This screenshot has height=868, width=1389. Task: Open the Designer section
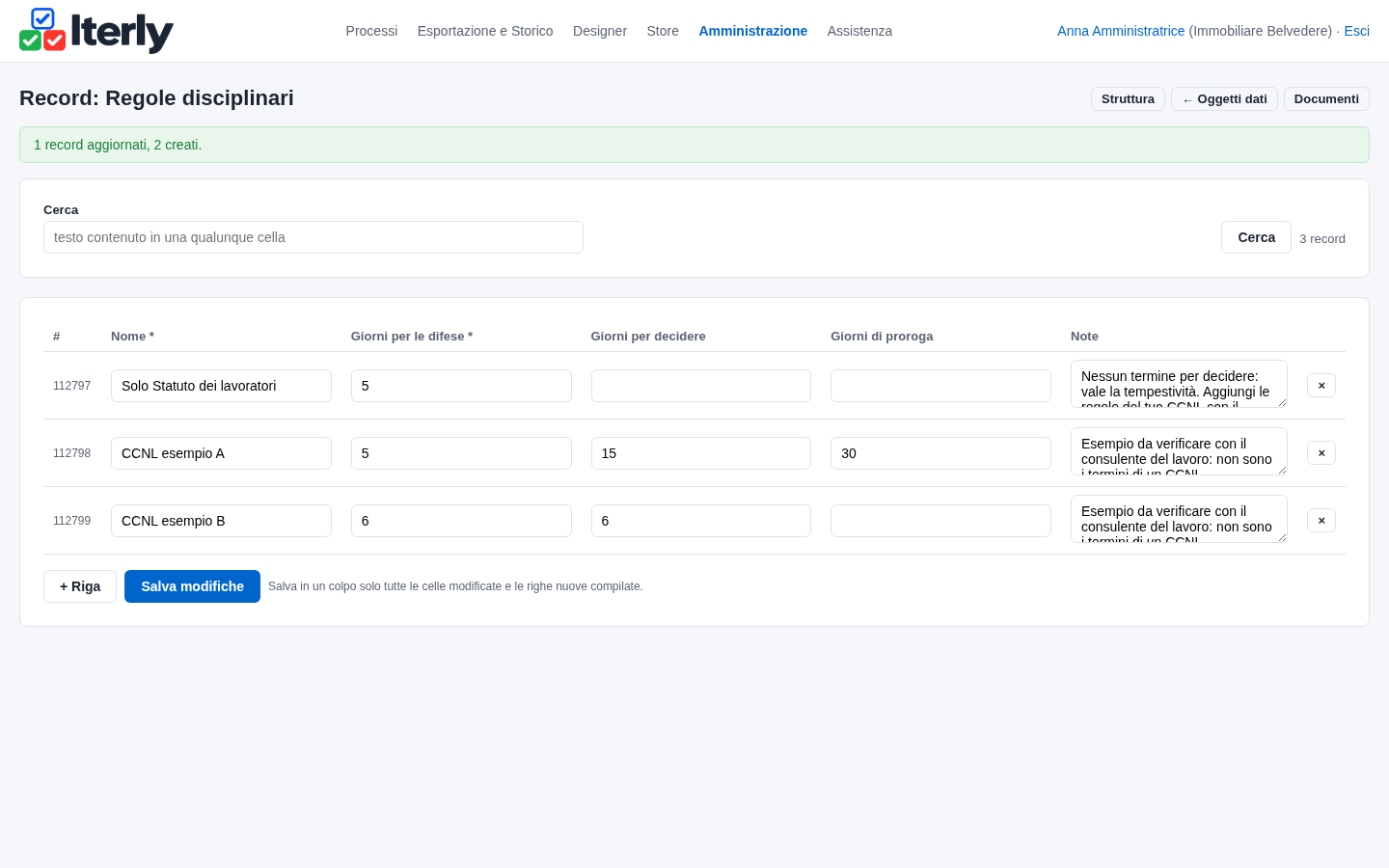600,31
